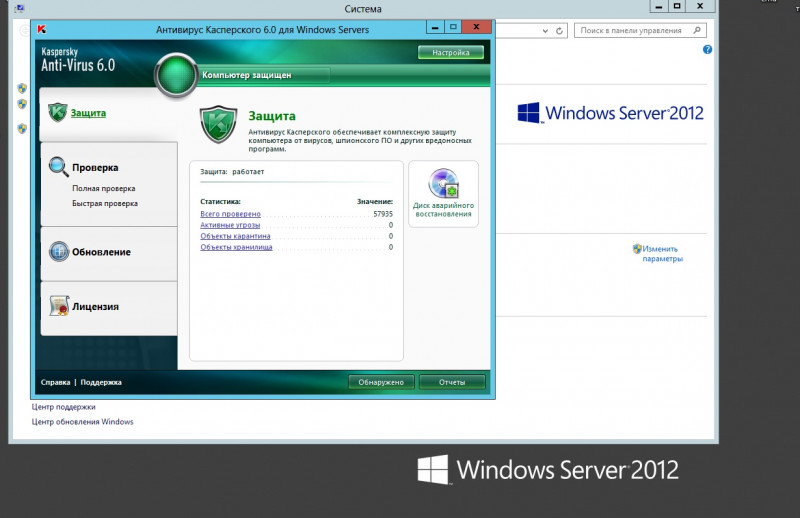800x518 pixels.
Task: Open the Проверка section
Action: 95,167
